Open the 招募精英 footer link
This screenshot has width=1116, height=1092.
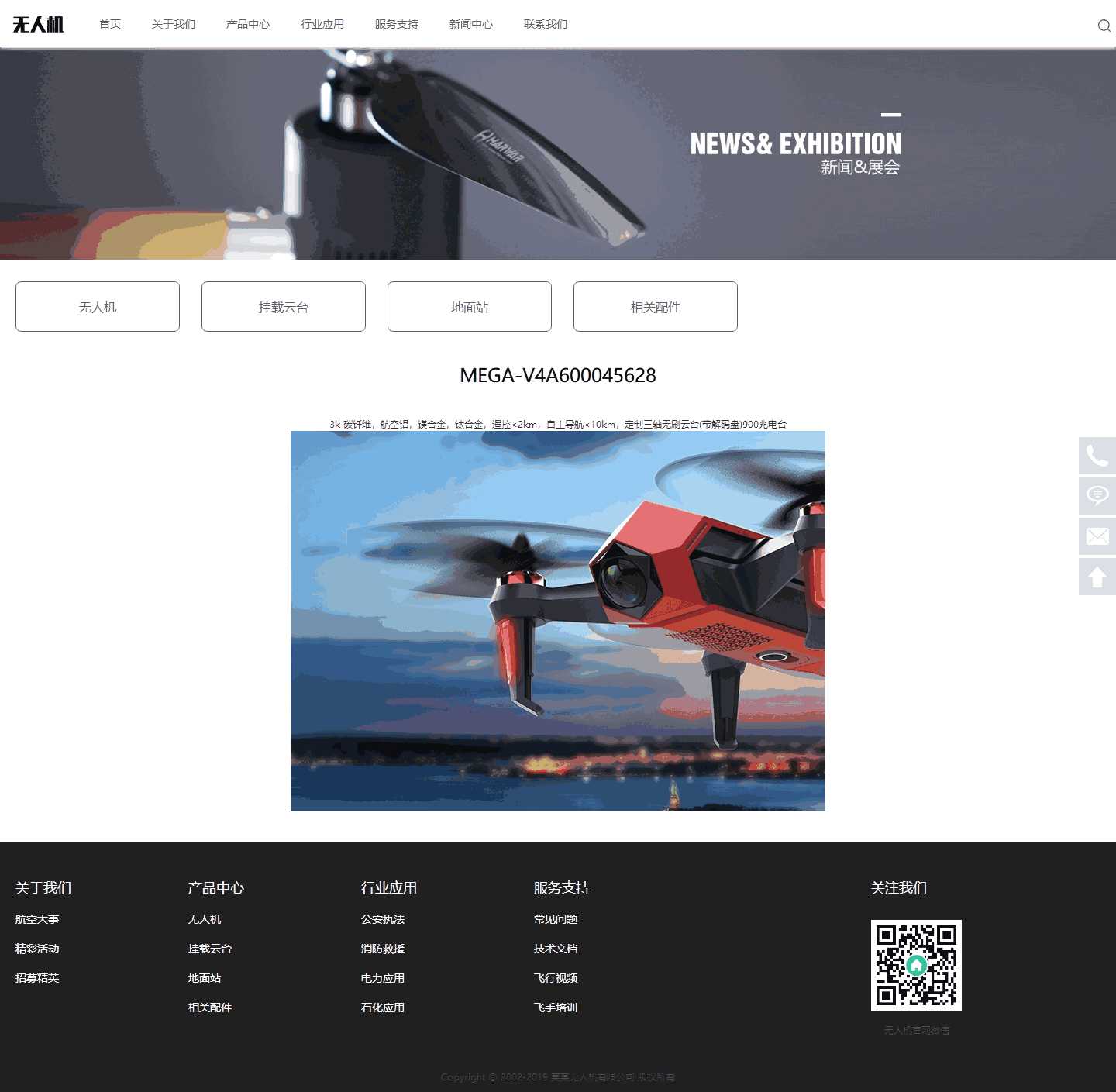[37, 978]
